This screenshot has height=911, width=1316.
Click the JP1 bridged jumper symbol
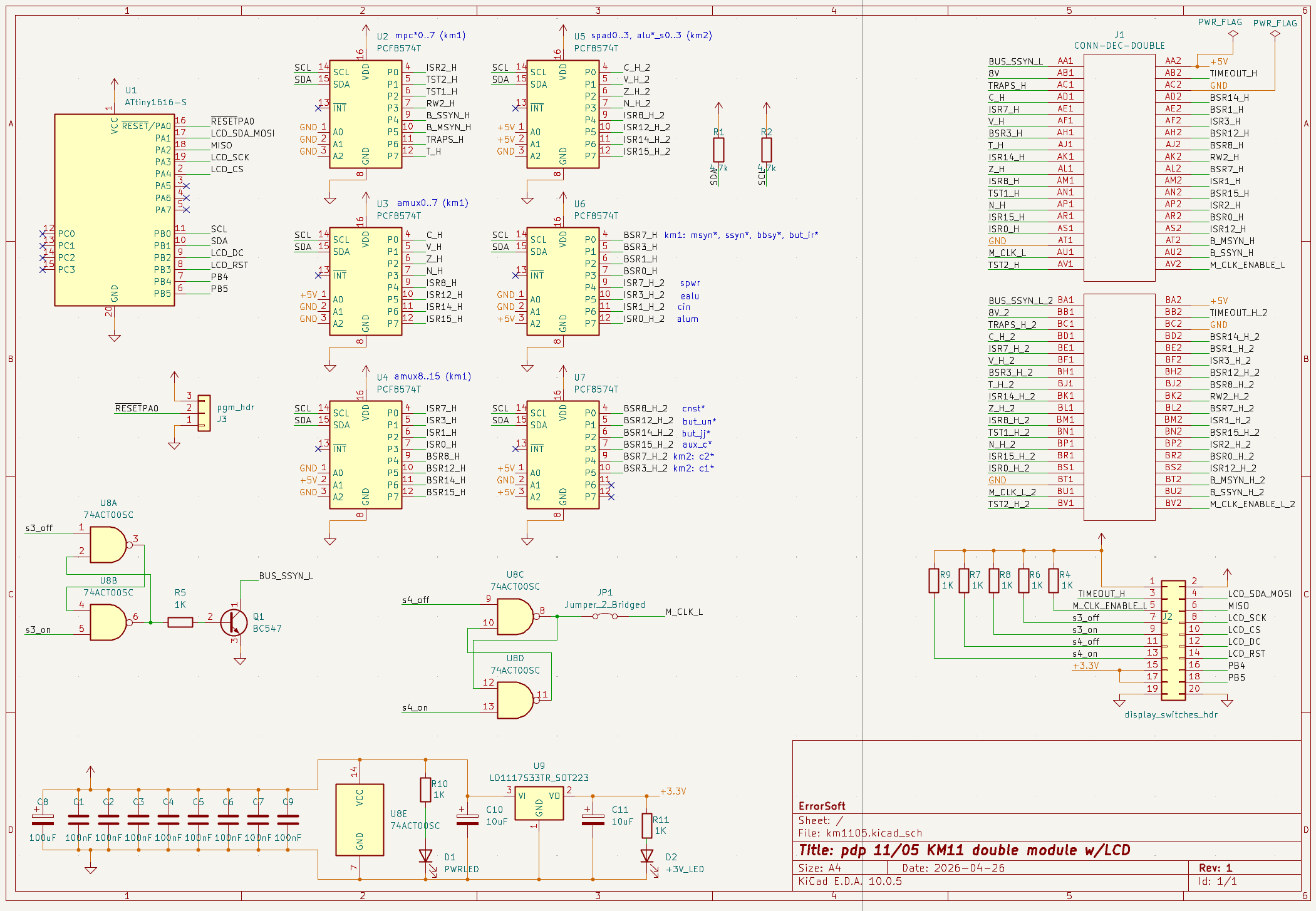point(605,616)
